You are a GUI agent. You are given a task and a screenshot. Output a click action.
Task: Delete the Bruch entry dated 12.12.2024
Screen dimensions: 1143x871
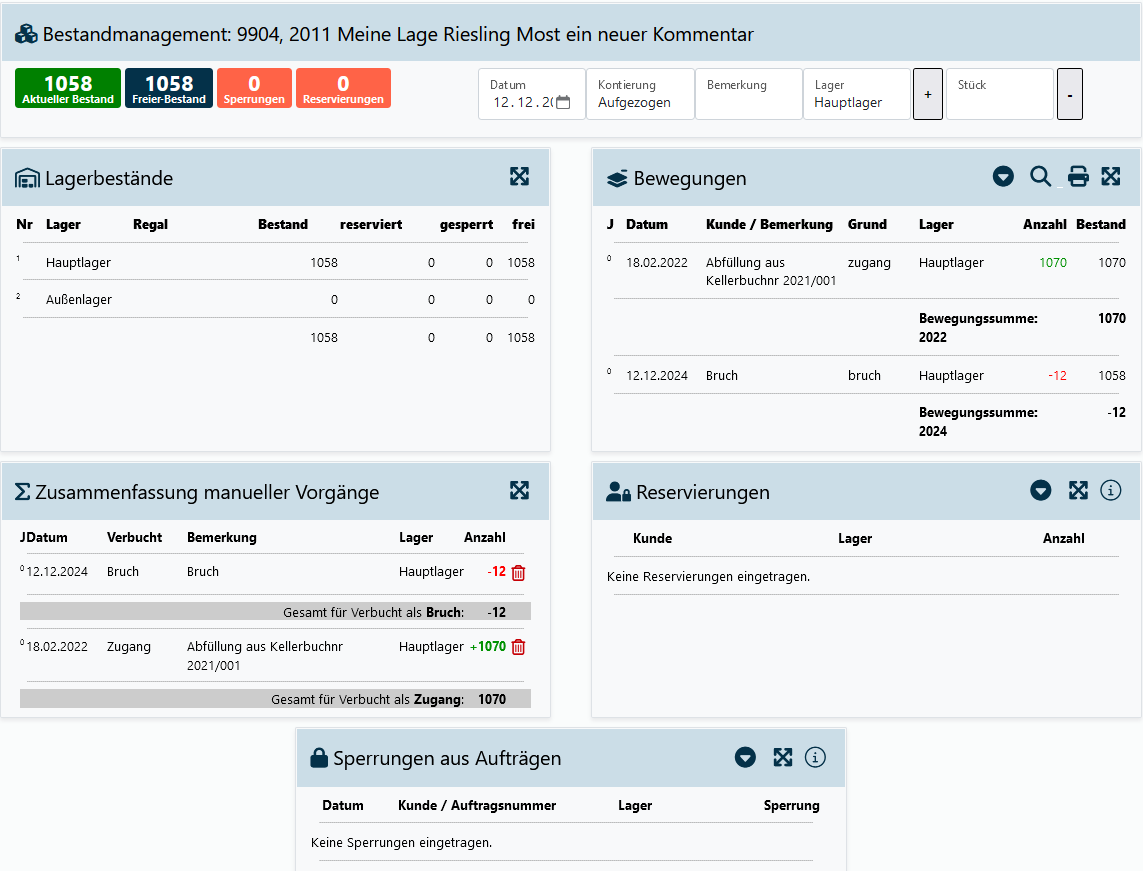[518, 573]
